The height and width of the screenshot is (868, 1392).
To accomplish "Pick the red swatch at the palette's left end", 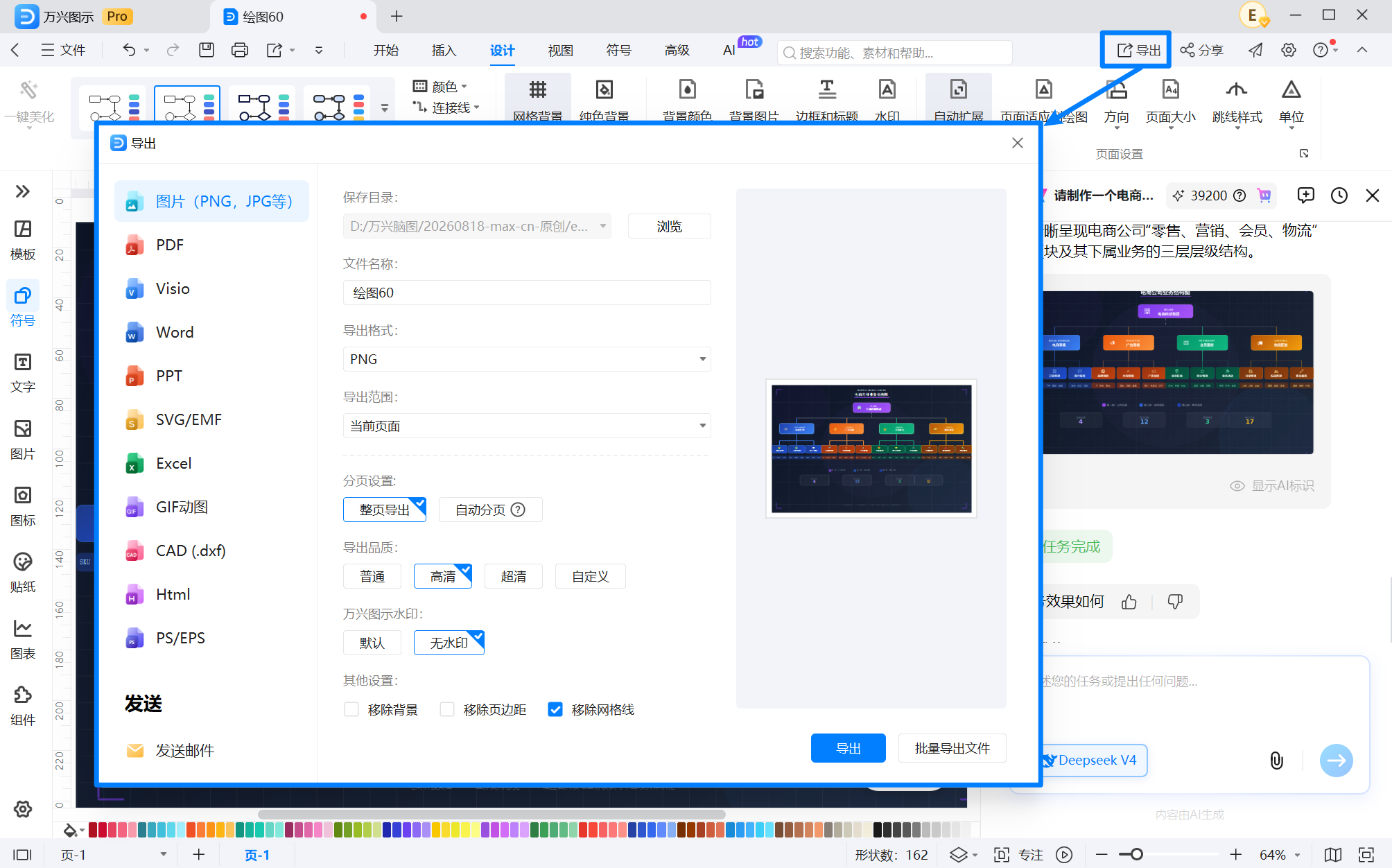I will [93, 829].
